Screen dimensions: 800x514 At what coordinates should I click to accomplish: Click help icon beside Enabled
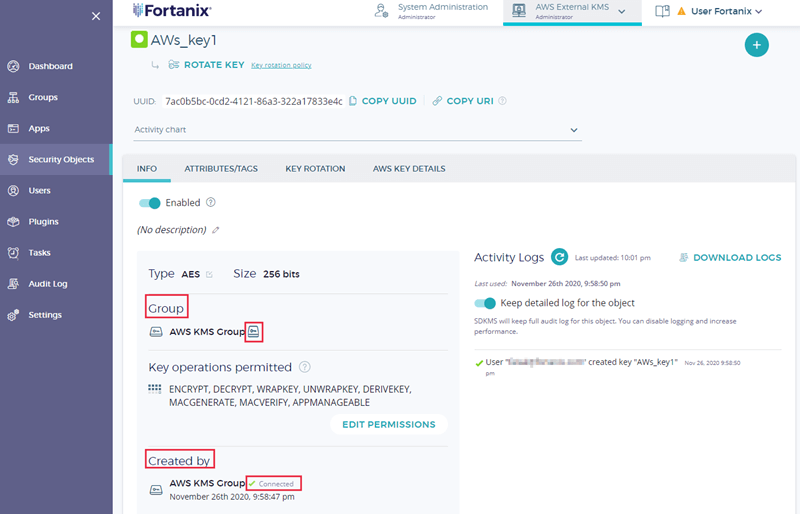(211, 203)
